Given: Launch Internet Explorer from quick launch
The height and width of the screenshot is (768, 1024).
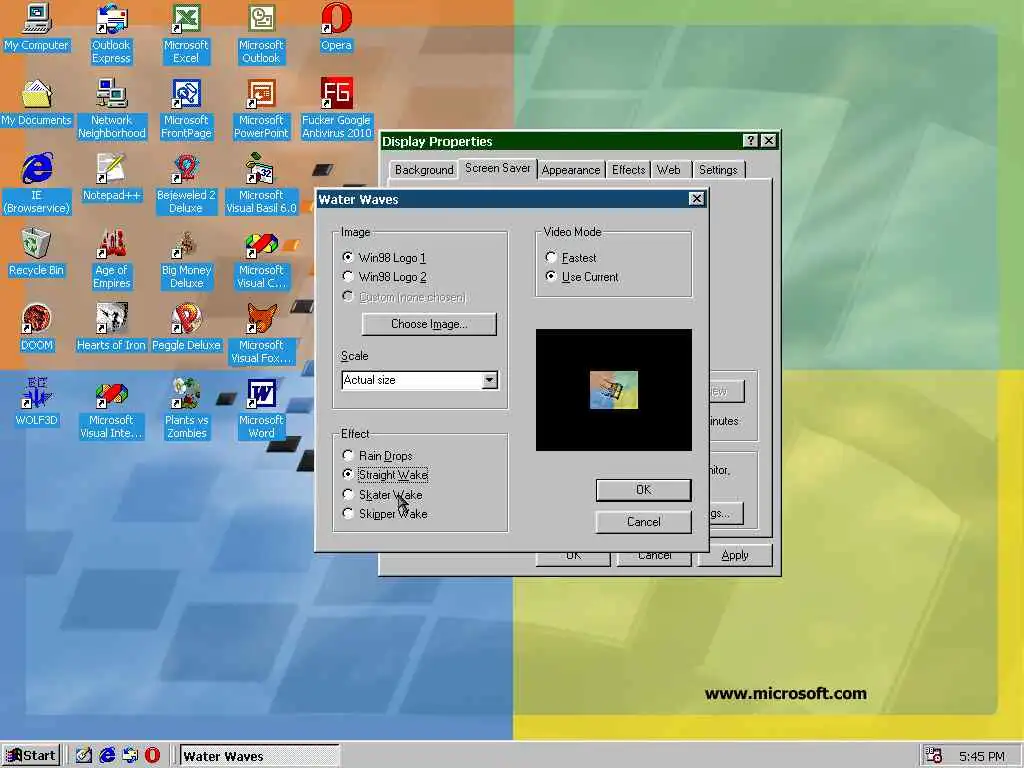Looking at the screenshot, I should pyautogui.click(x=107, y=756).
